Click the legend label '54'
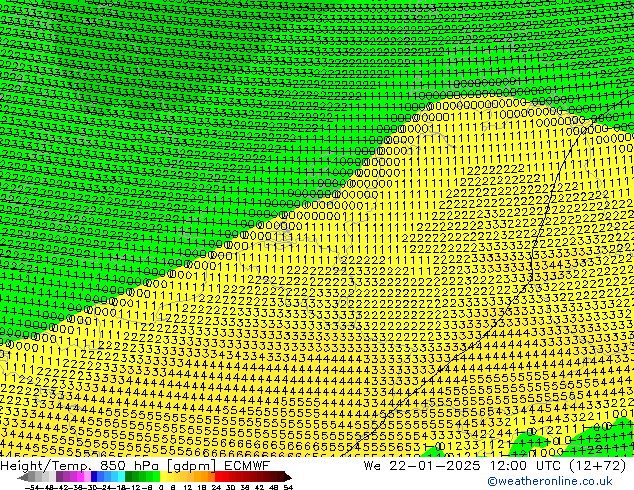Viewport: 634px width, 490px height. pos(288,488)
